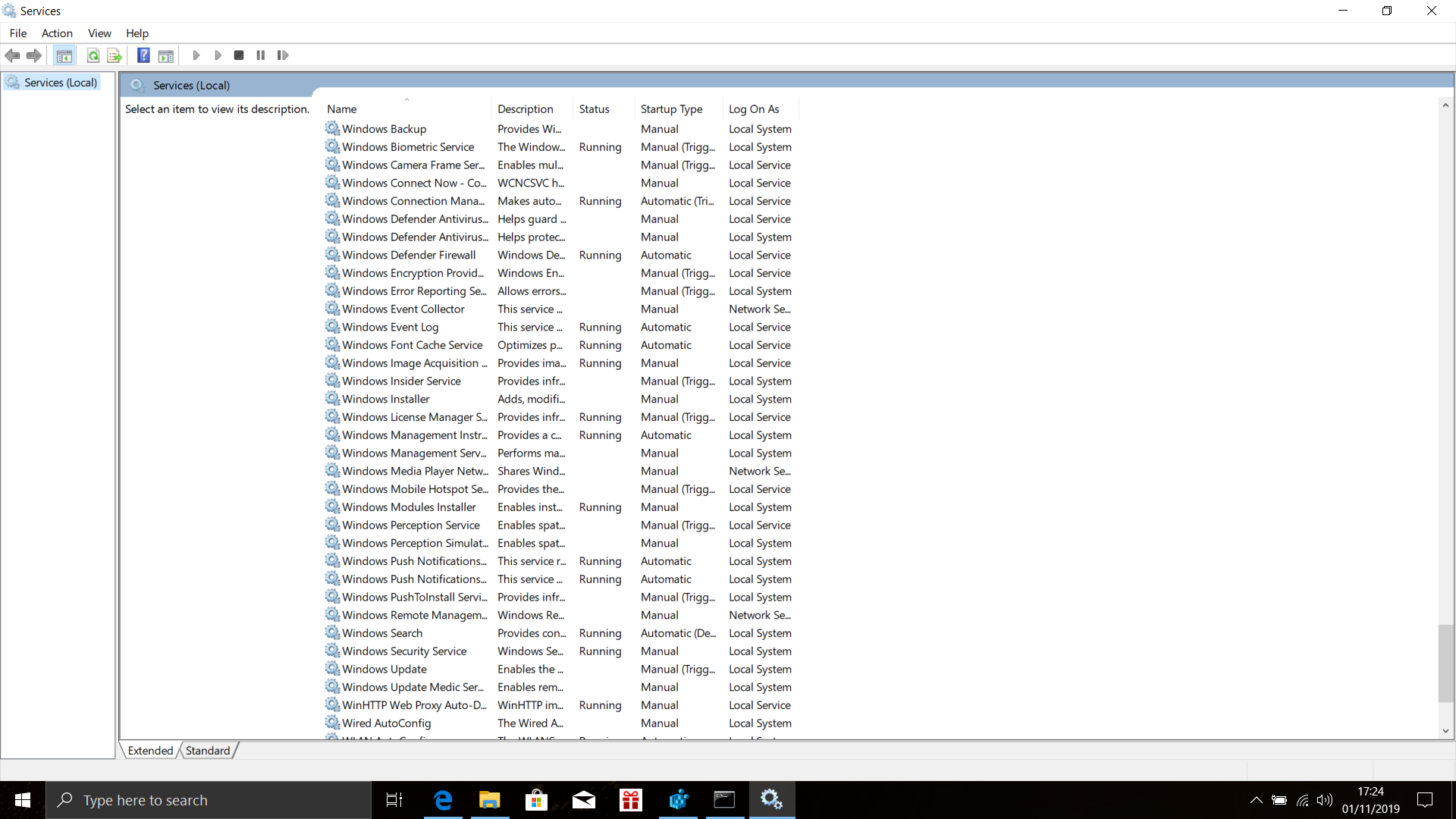Click the Refresh toolbar icon
Image resolution: width=1456 pixels, height=819 pixels.
93,55
